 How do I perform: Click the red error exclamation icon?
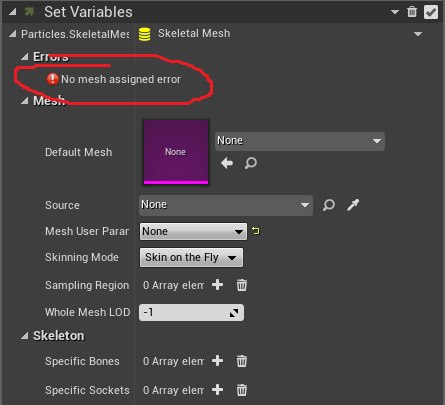coord(52,79)
